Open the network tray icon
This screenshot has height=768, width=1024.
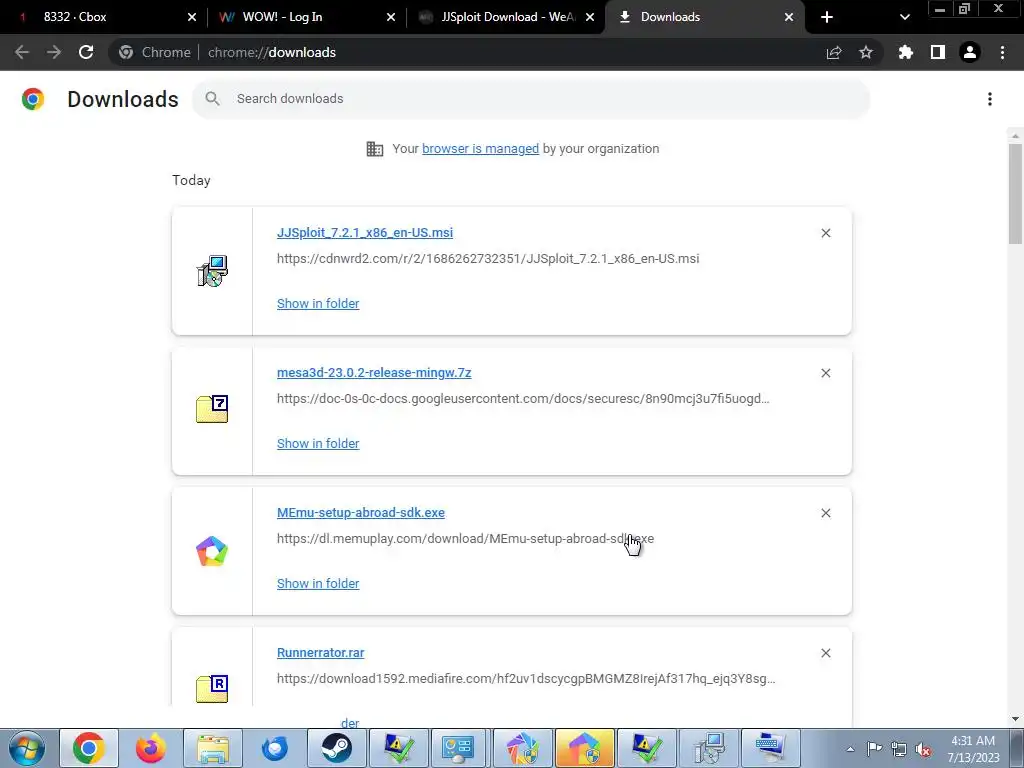coord(899,749)
